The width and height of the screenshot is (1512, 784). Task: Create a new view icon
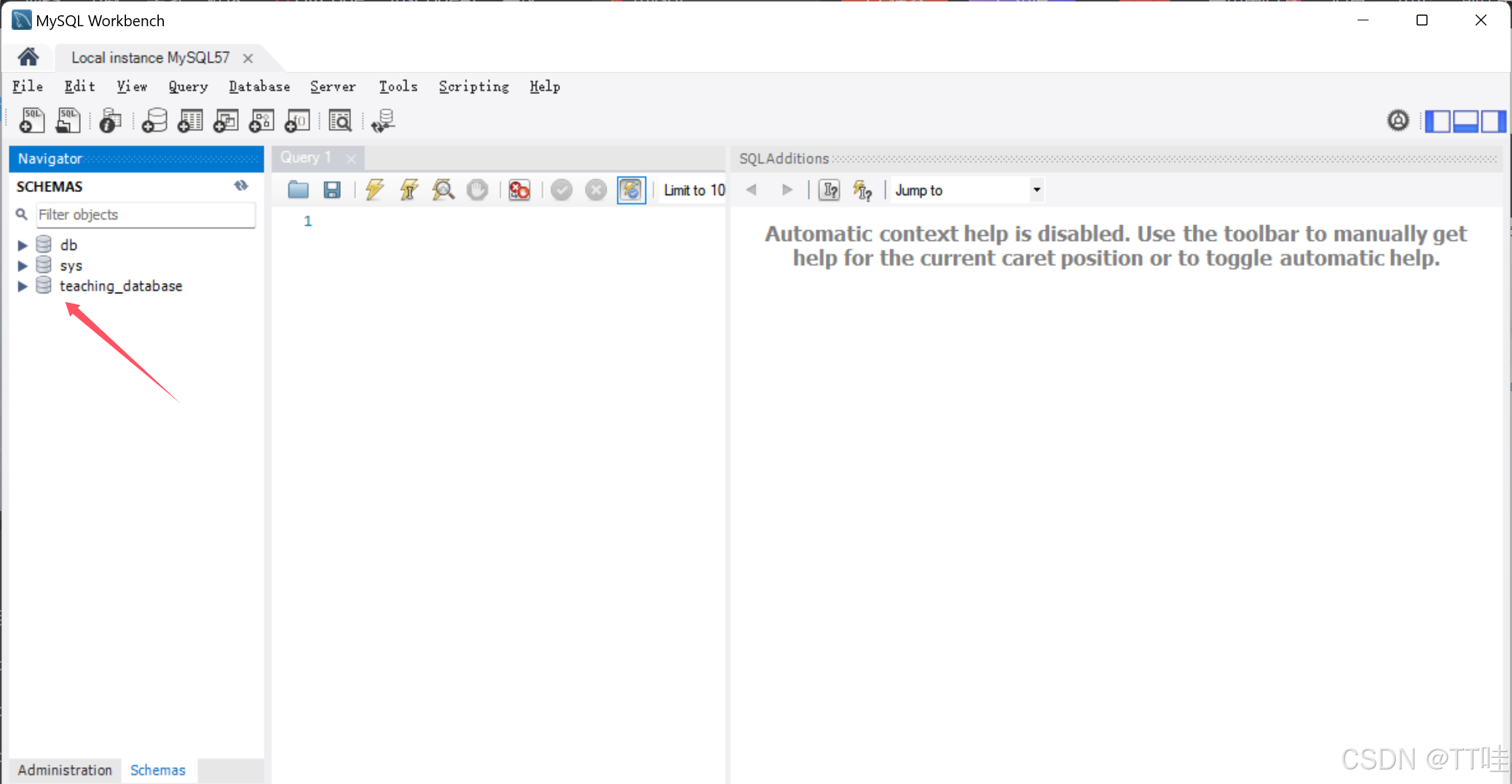[226, 120]
